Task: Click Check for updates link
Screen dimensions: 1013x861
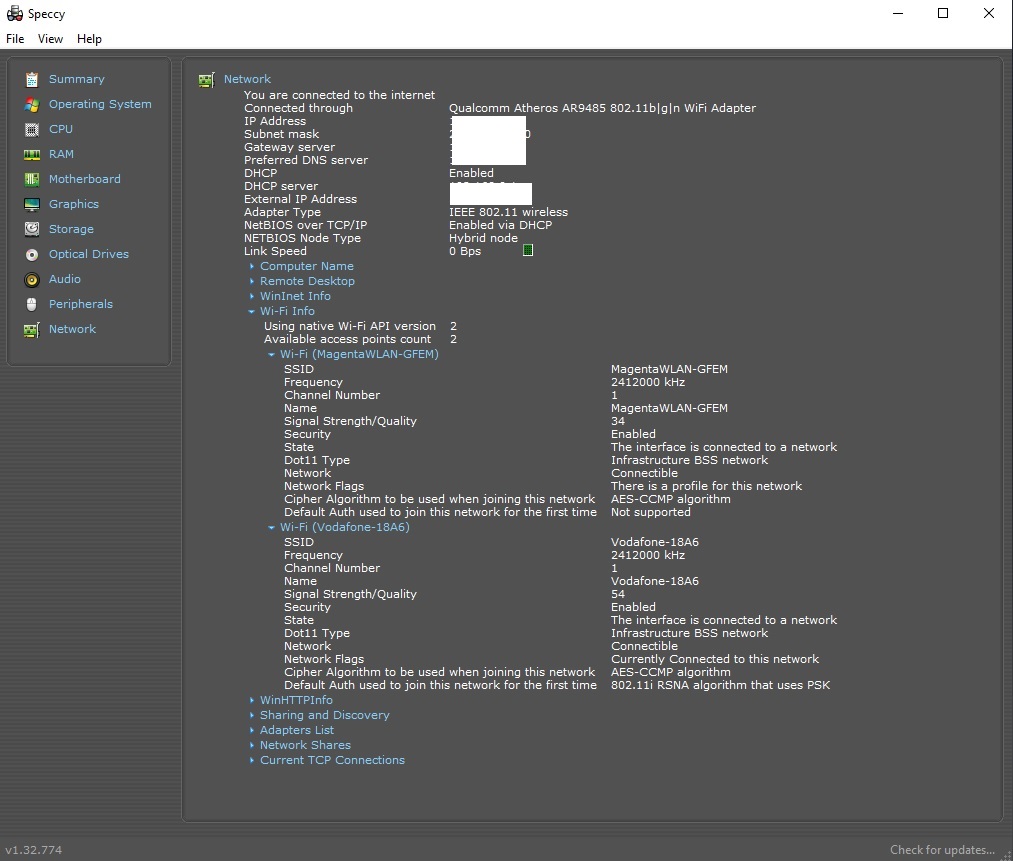Action: click(x=942, y=849)
